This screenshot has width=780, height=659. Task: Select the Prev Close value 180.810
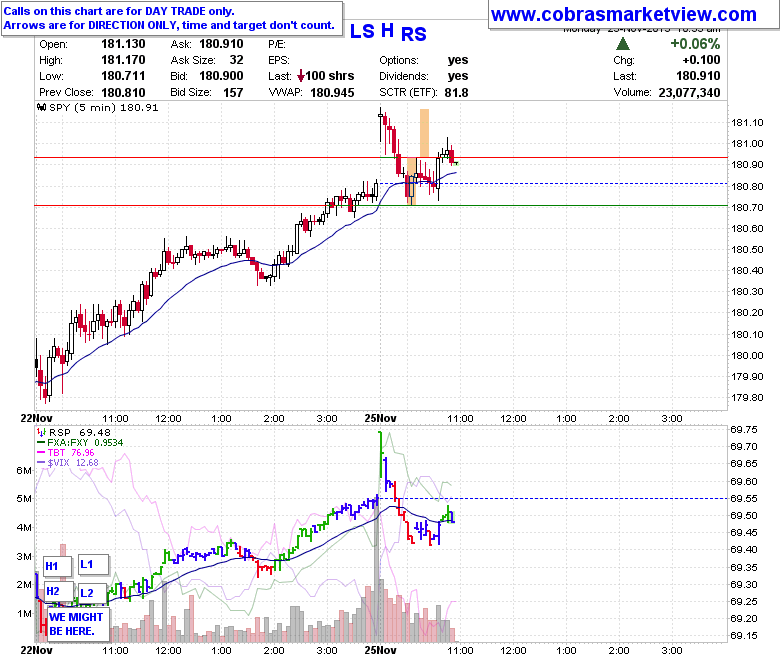click(123, 93)
